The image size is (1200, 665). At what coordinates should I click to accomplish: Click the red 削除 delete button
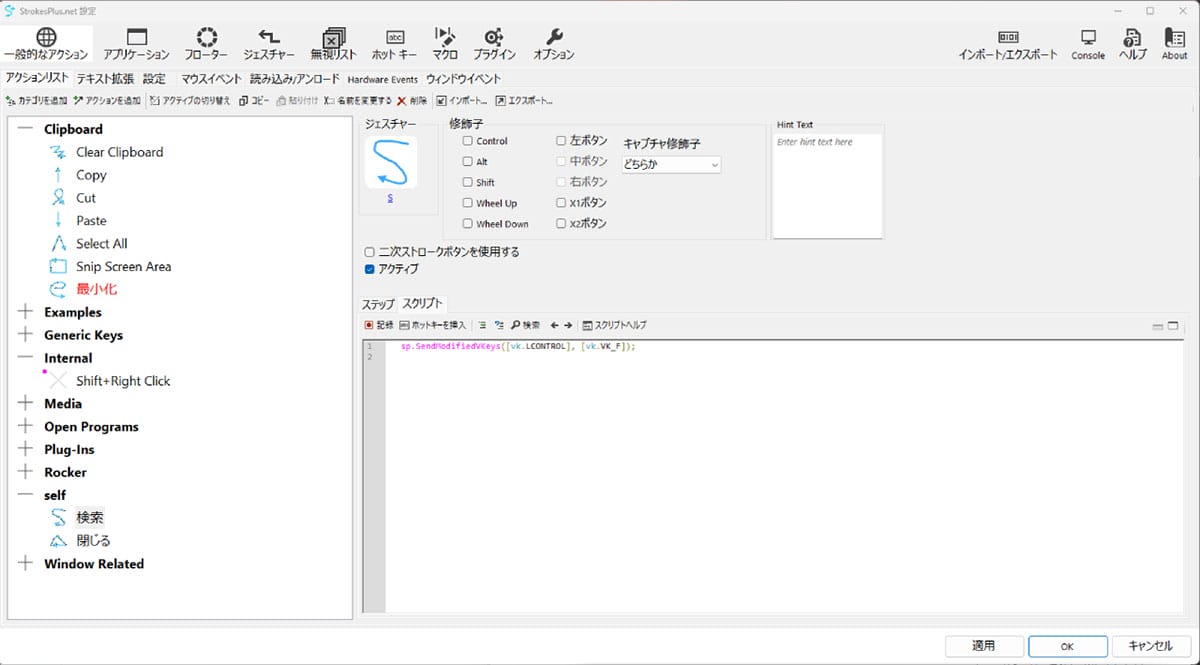[x=412, y=101]
